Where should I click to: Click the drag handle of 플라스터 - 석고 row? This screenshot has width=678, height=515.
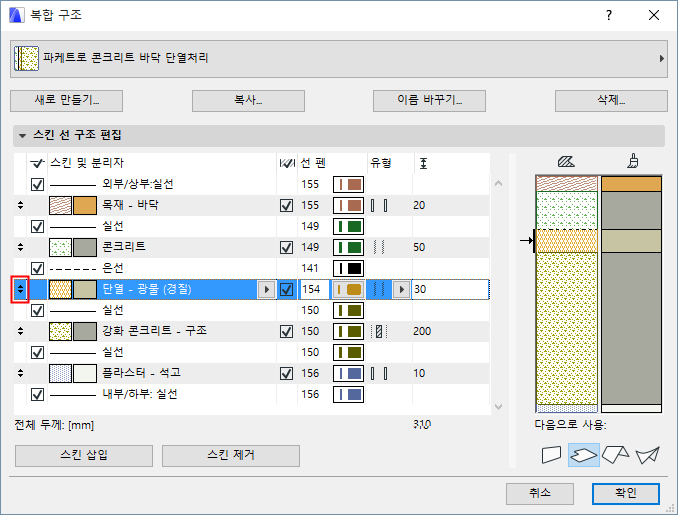tap(20, 373)
